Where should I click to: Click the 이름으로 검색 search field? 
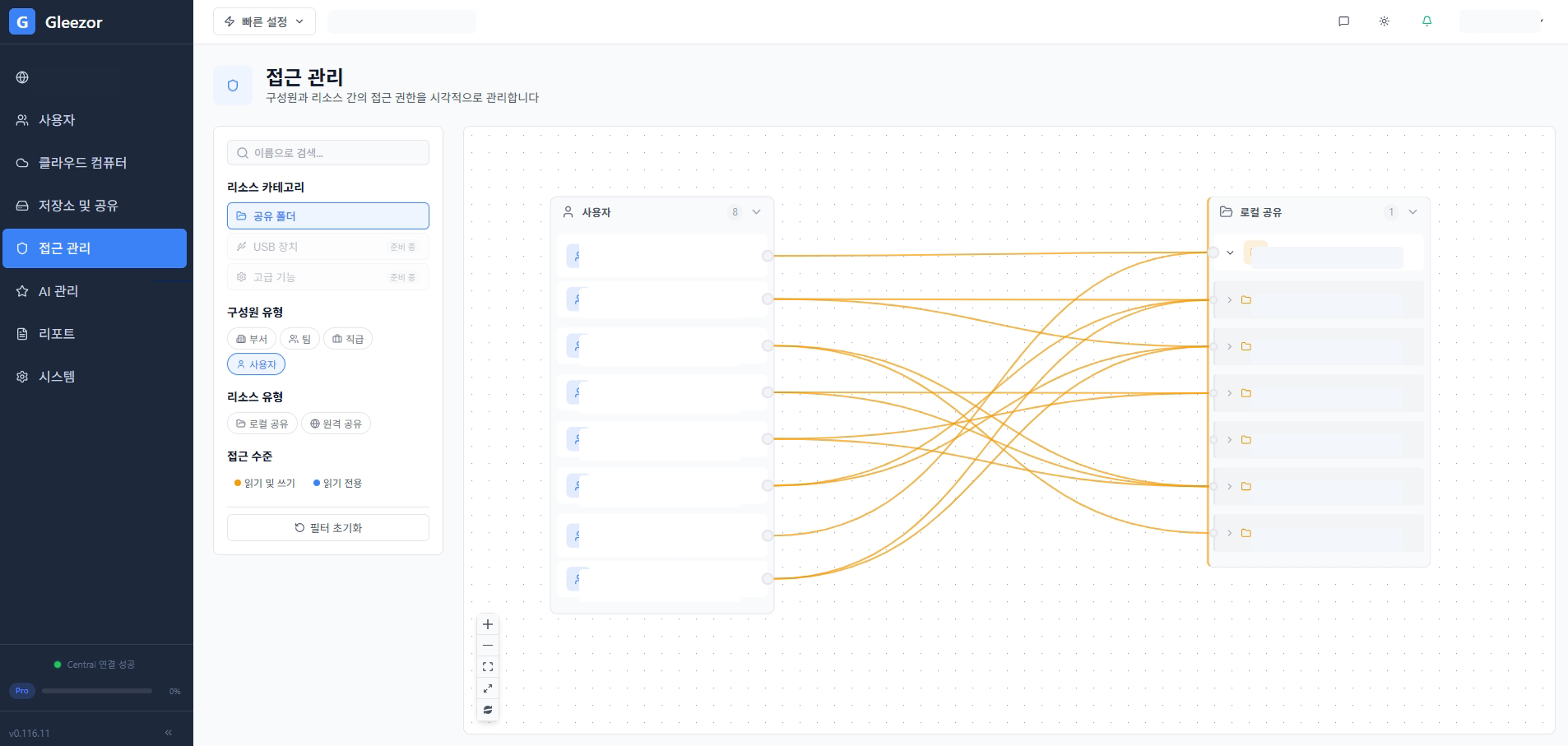tap(328, 153)
